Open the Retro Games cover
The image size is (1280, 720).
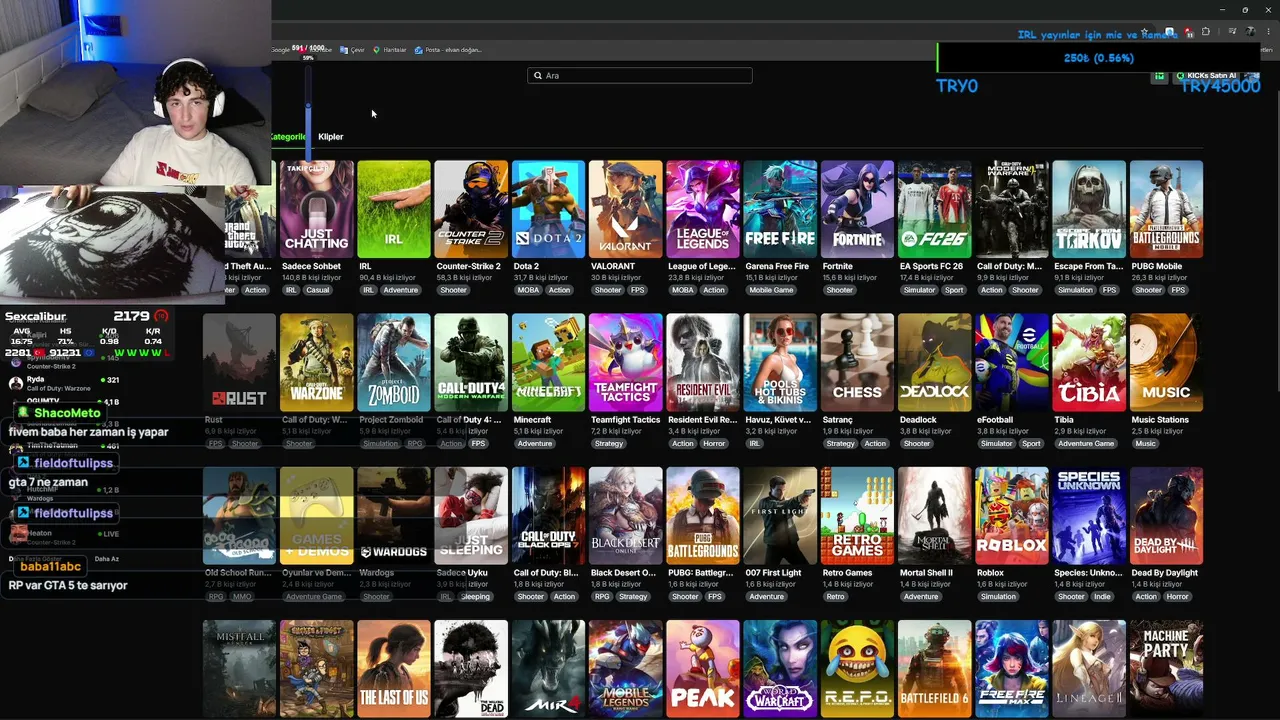pos(857,516)
